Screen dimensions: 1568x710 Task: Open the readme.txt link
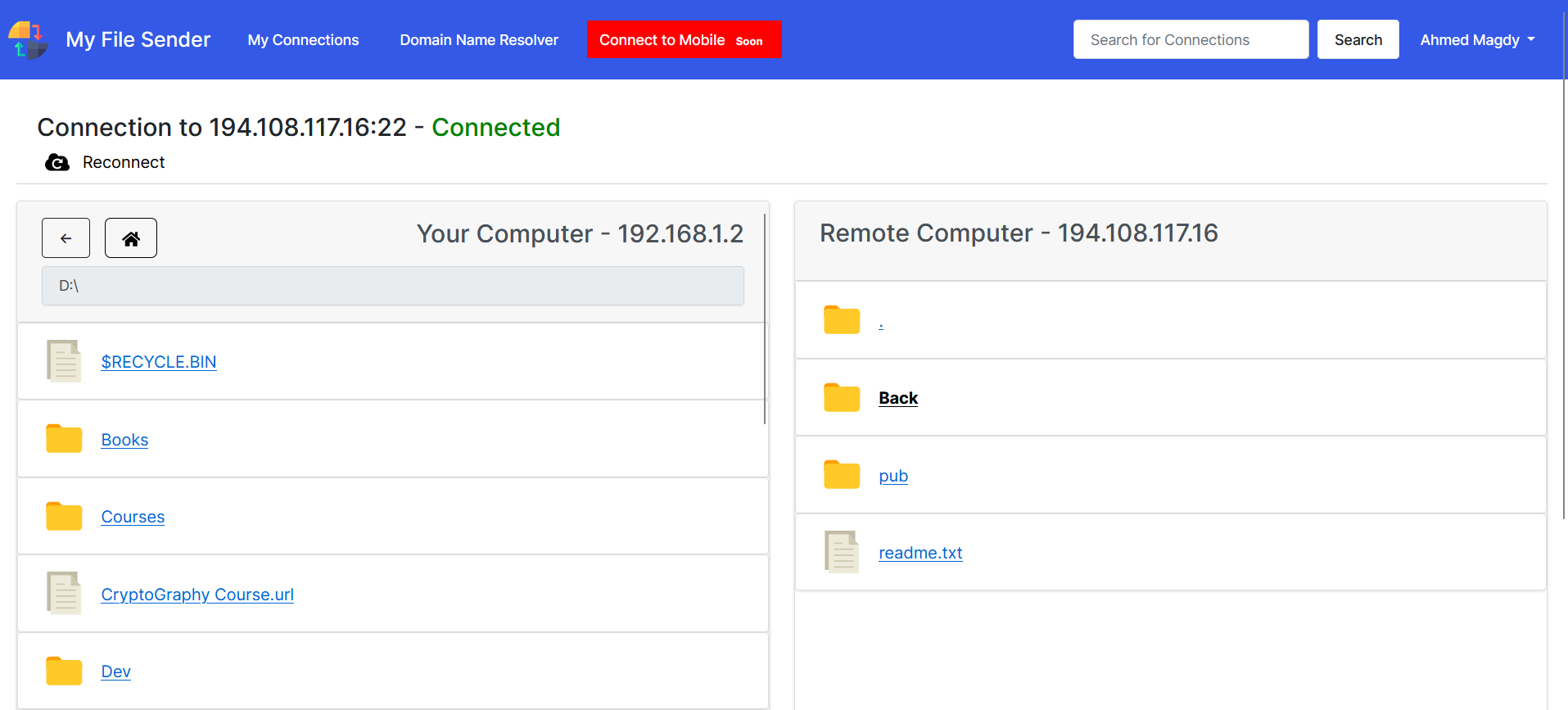click(920, 553)
